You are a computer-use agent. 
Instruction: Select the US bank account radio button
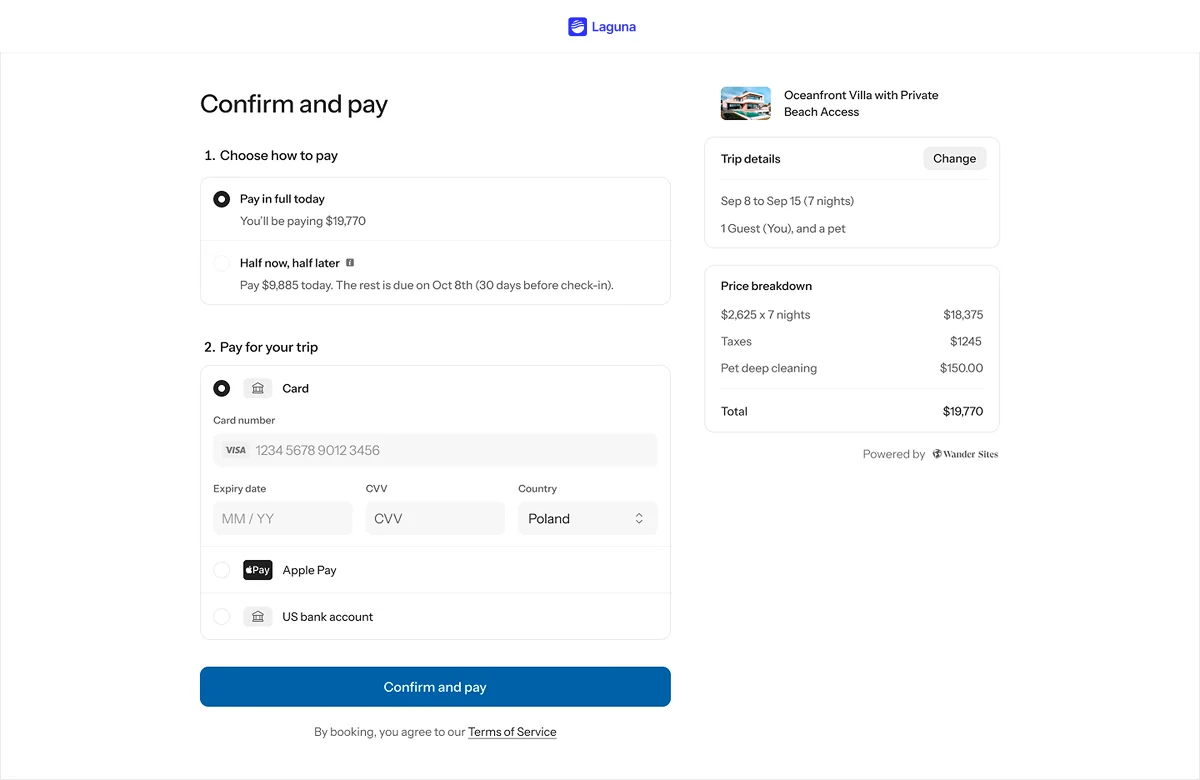point(222,617)
